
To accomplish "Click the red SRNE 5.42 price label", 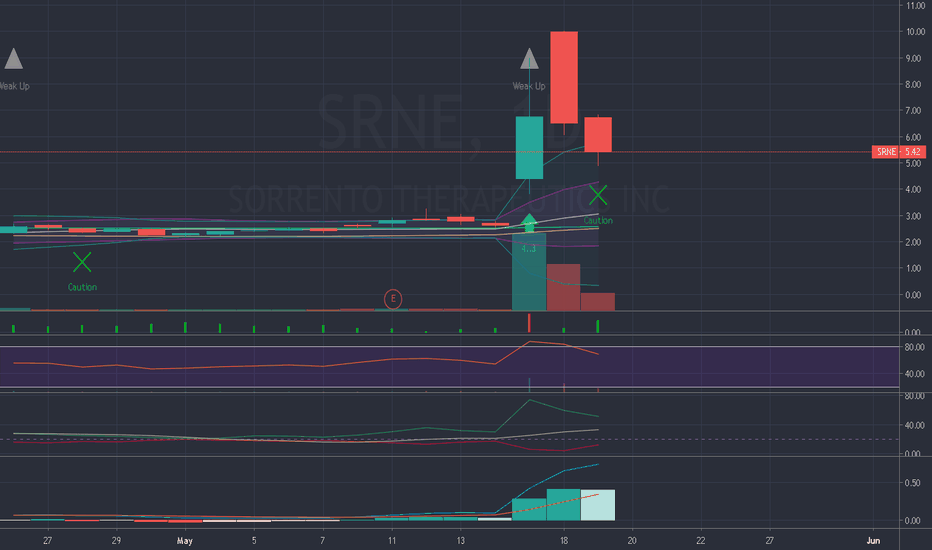I will click(x=899, y=152).
